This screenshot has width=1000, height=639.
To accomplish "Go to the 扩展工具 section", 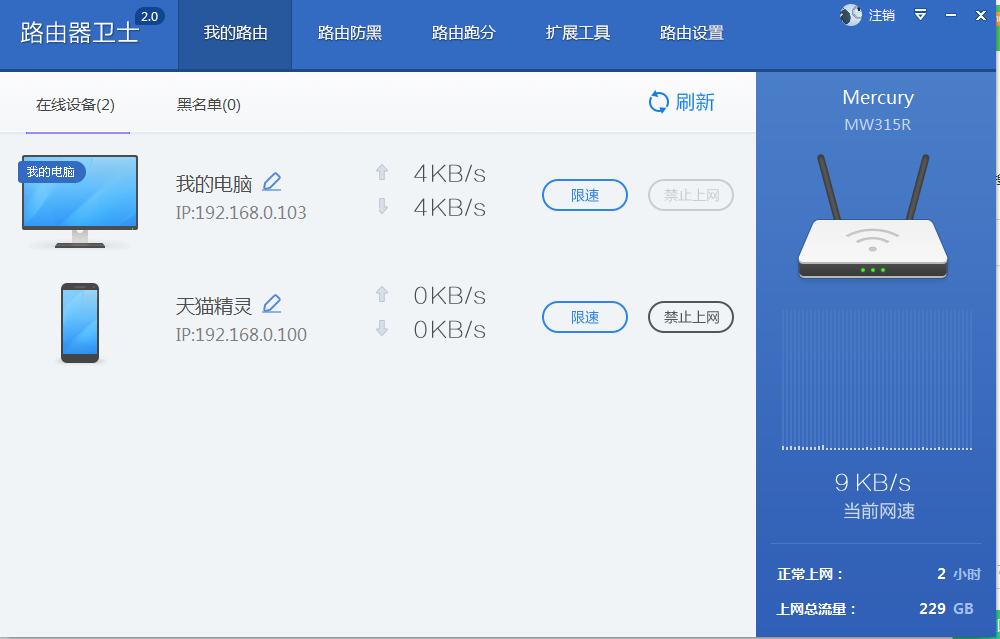I will point(577,33).
